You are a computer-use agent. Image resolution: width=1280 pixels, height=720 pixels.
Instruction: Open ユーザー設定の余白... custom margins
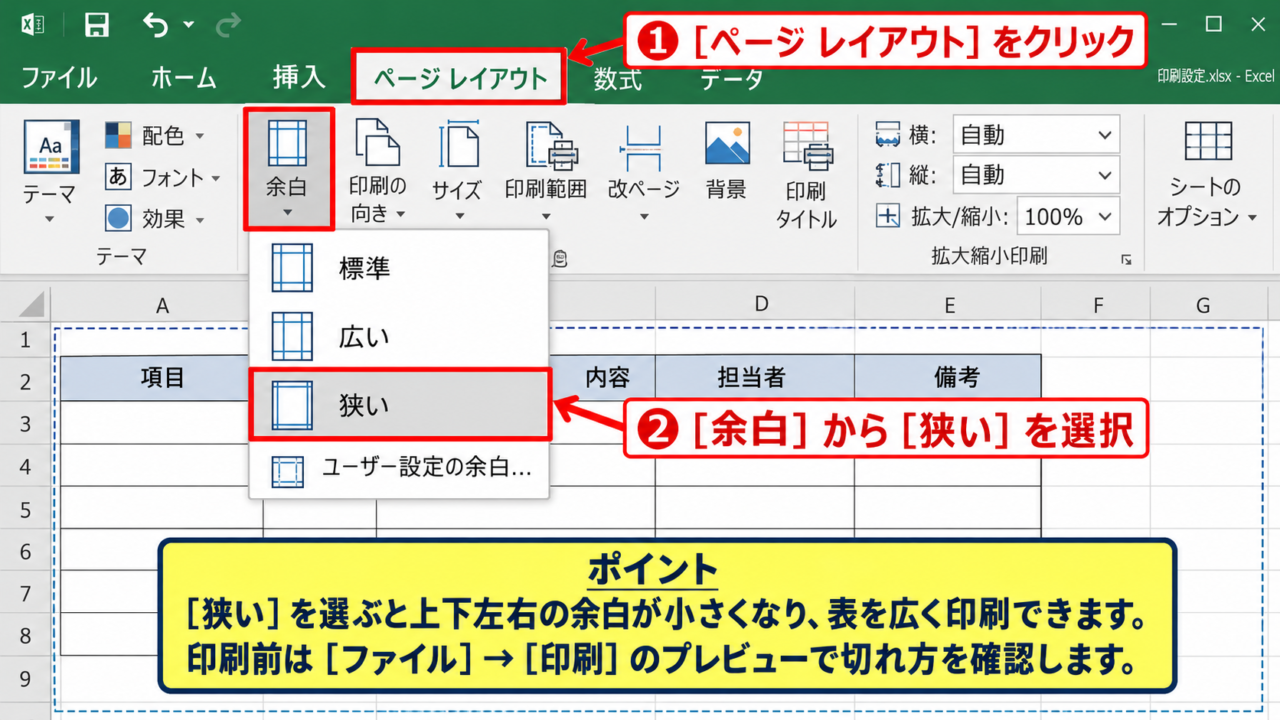pyautogui.click(x=399, y=469)
